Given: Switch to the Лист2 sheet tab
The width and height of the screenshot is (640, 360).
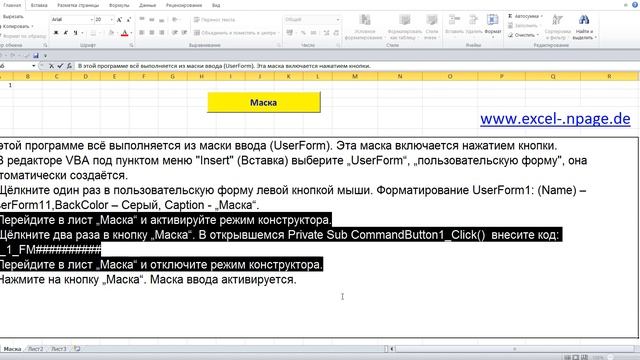Looking at the screenshot, I should (x=36, y=349).
